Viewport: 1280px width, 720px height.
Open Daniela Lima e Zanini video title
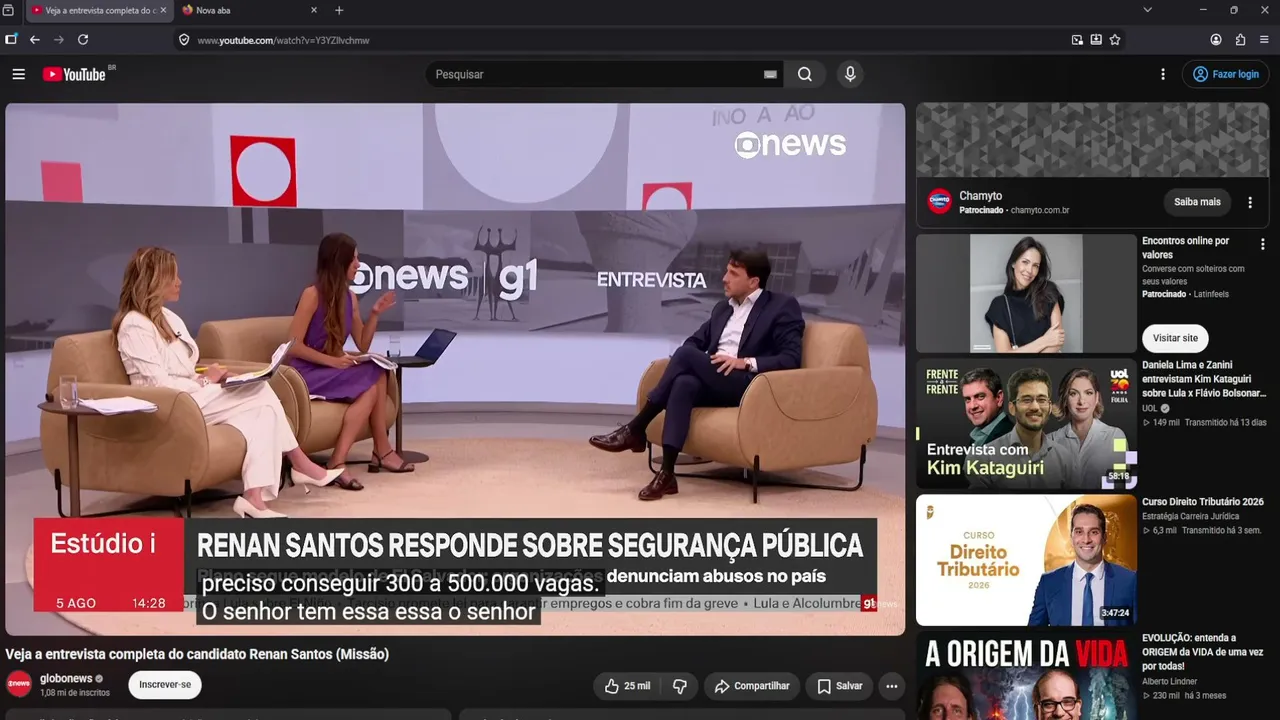coord(1204,379)
